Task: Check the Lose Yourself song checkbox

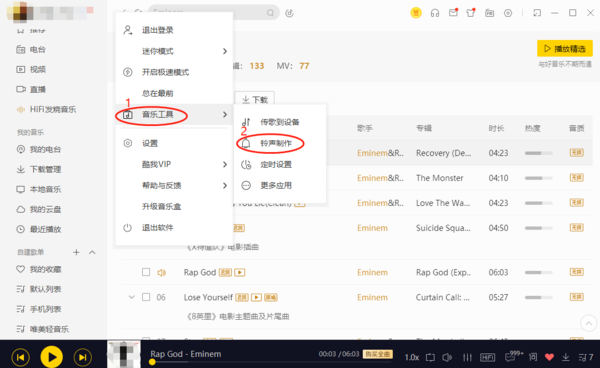Action: (146, 297)
